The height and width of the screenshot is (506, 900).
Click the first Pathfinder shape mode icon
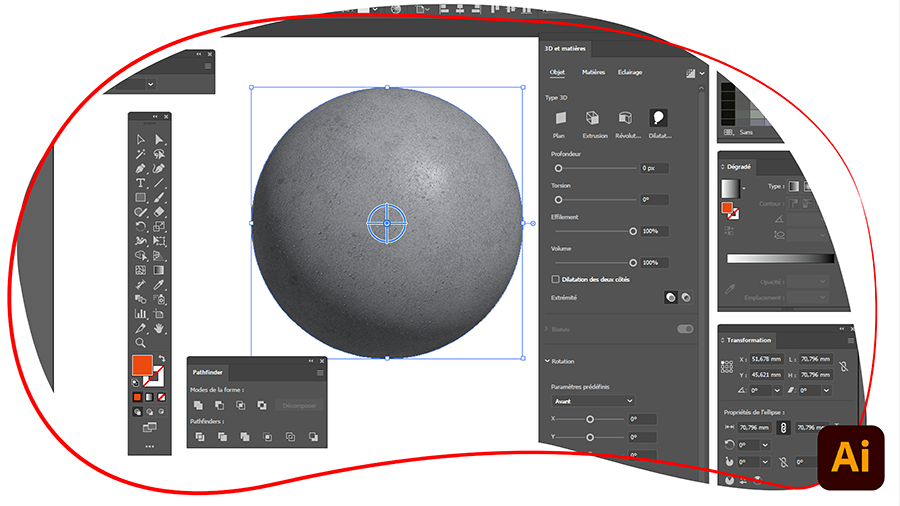[199, 405]
